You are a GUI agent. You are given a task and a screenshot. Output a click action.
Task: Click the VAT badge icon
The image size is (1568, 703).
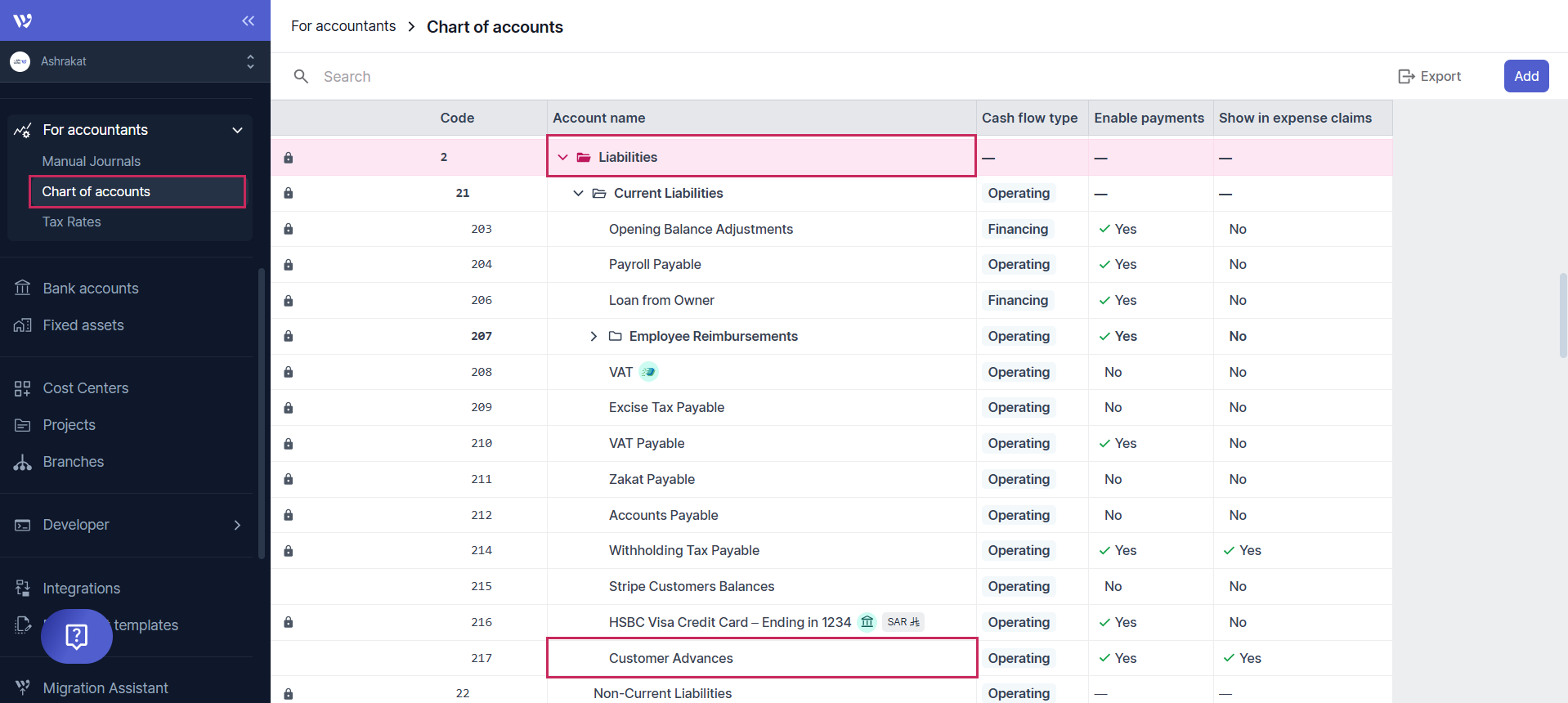[648, 372]
